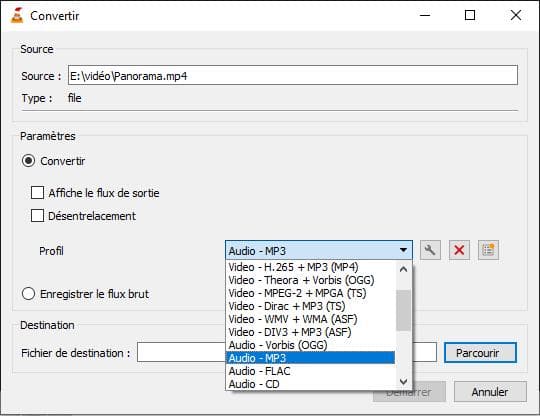Click the profile list scrollbar thumb

tap(403, 310)
